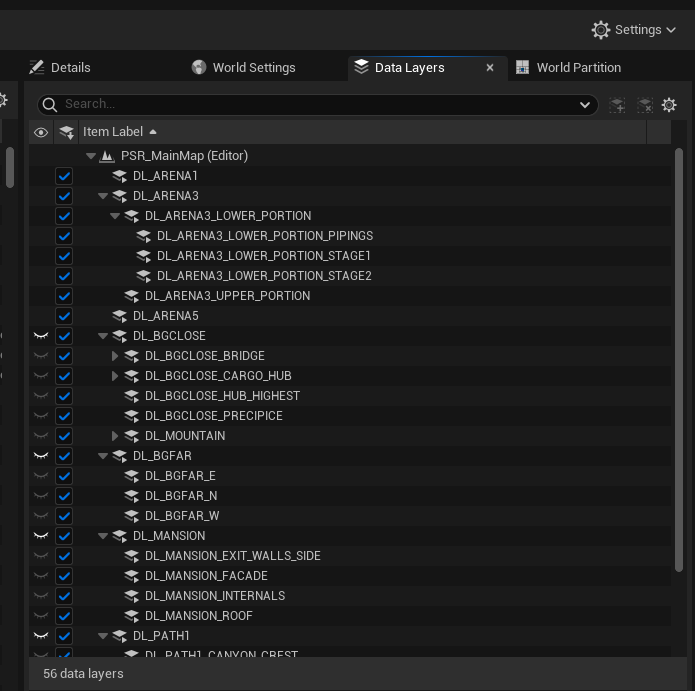Viewport: 695px width, 691px height.
Task: Open the search filter dropdown arrow
Action: coord(585,105)
